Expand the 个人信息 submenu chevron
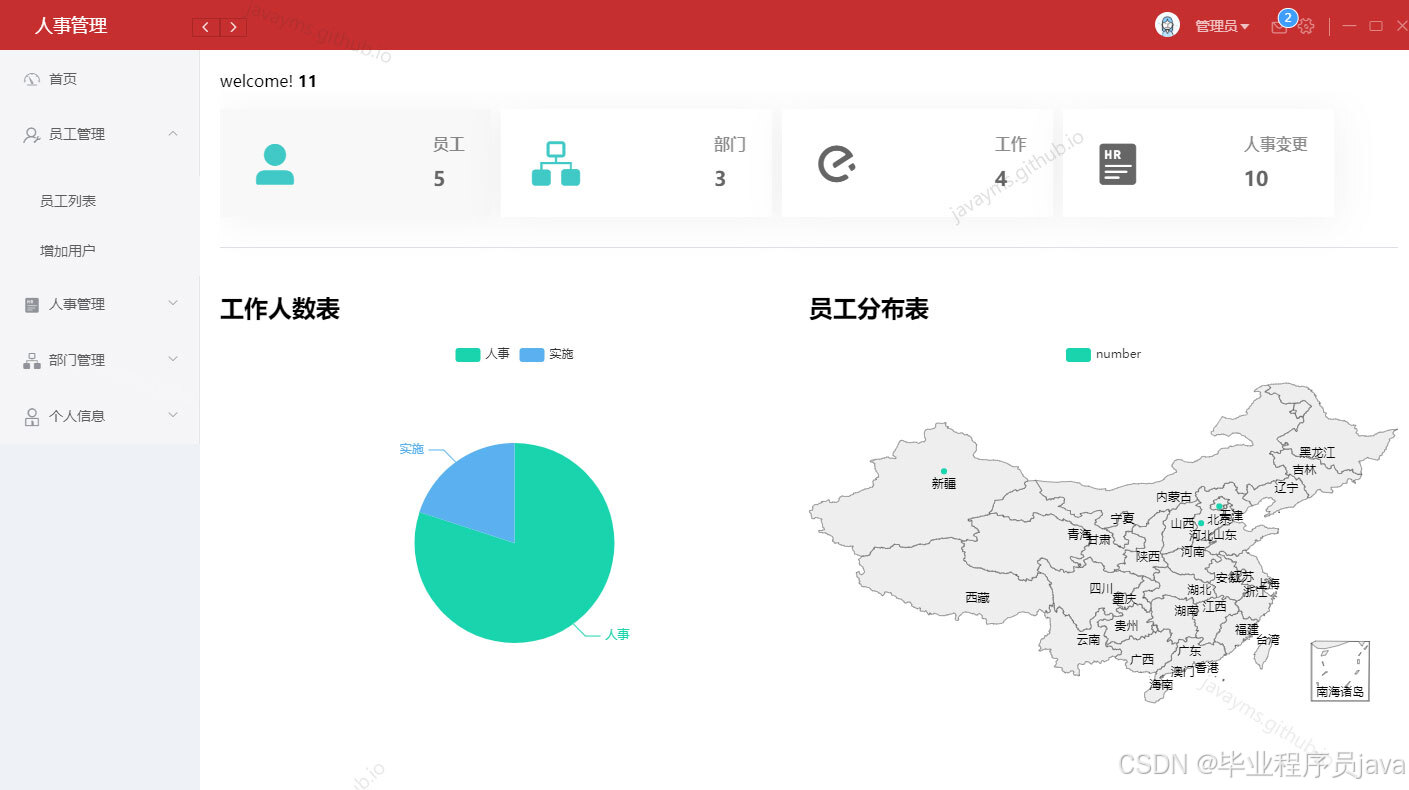The width and height of the screenshot is (1409, 790). 173,414
